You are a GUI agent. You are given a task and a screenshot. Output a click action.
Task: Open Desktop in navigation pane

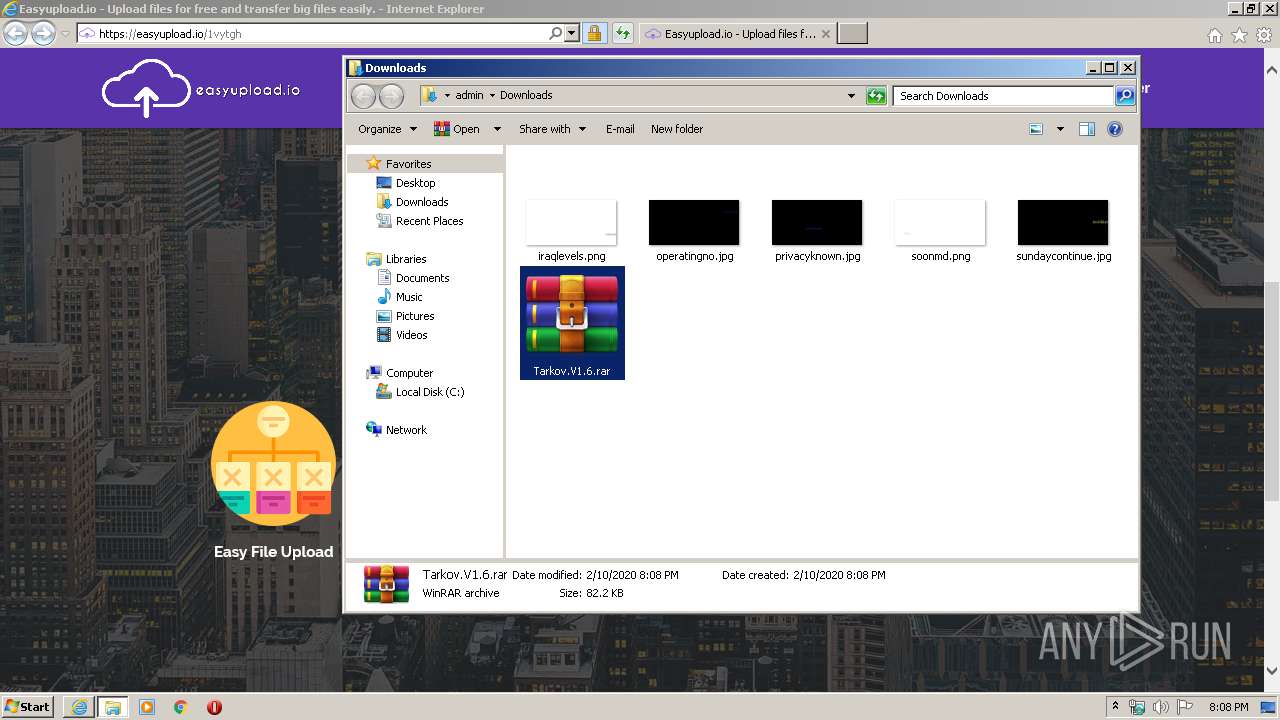[x=406, y=183]
